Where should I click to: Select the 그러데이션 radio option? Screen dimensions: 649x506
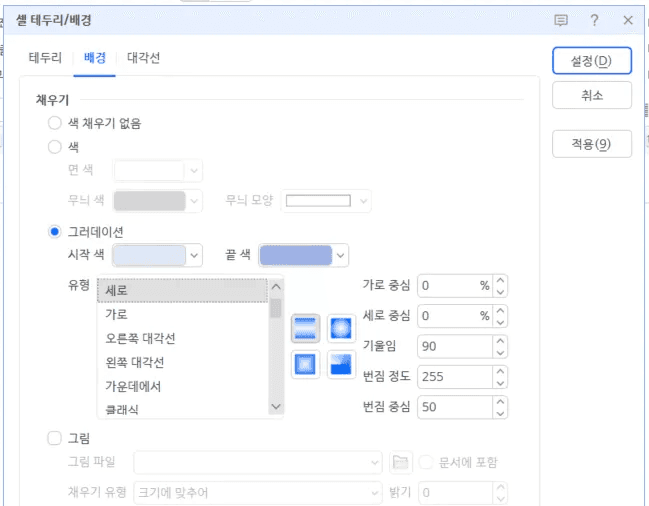pyautogui.click(x=55, y=232)
